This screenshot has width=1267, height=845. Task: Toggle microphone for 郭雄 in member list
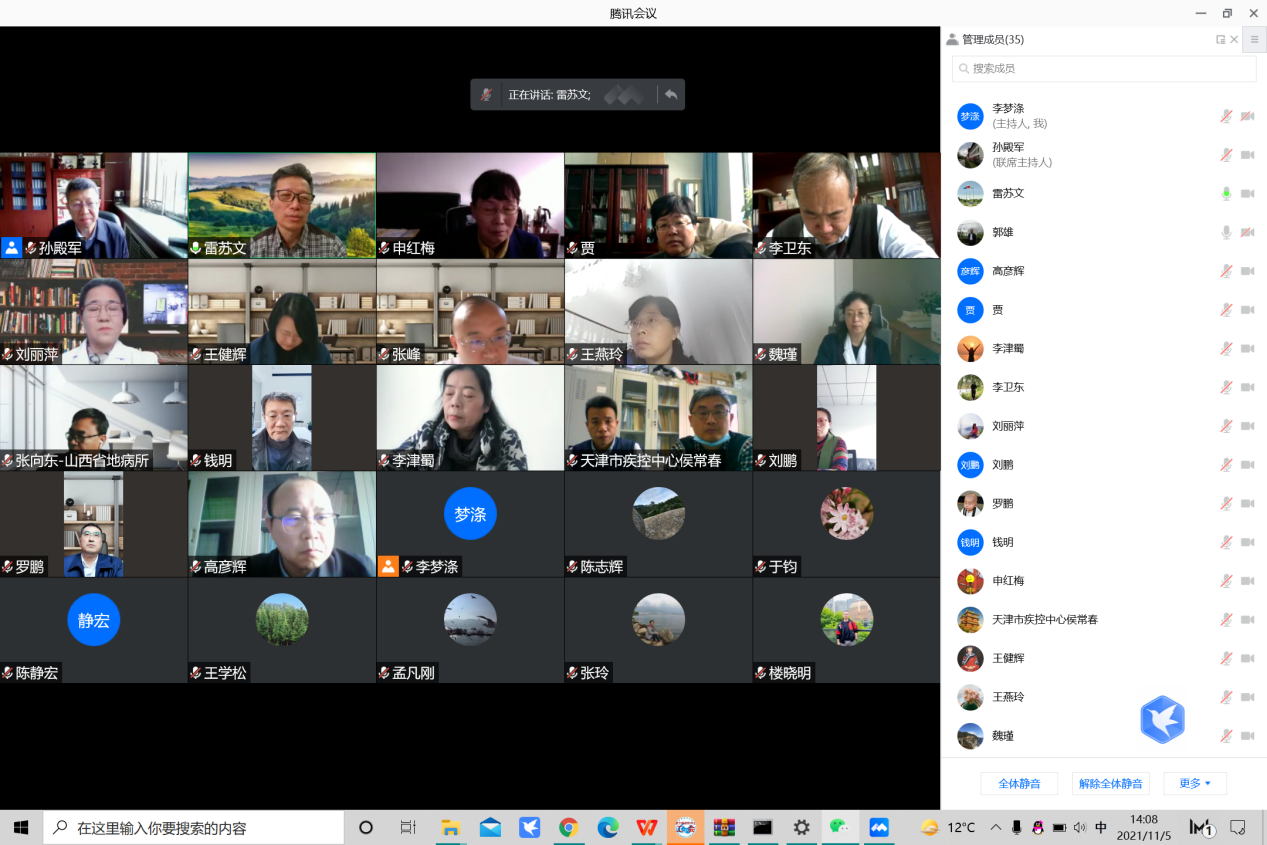pos(1226,232)
